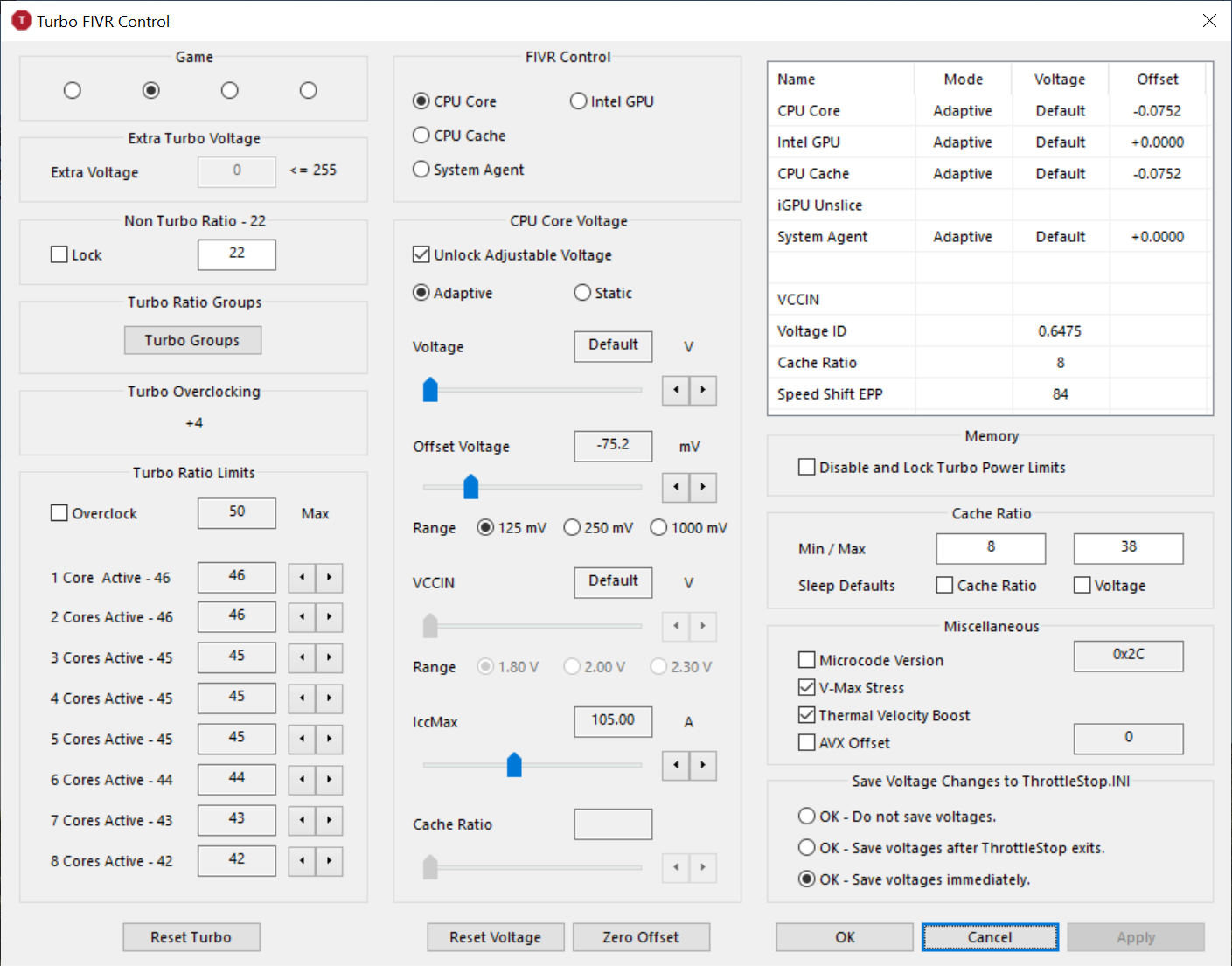Increase 3 Cores Active ratio with right arrow
The width and height of the screenshot is (1232, 966).
pos(329,657)
